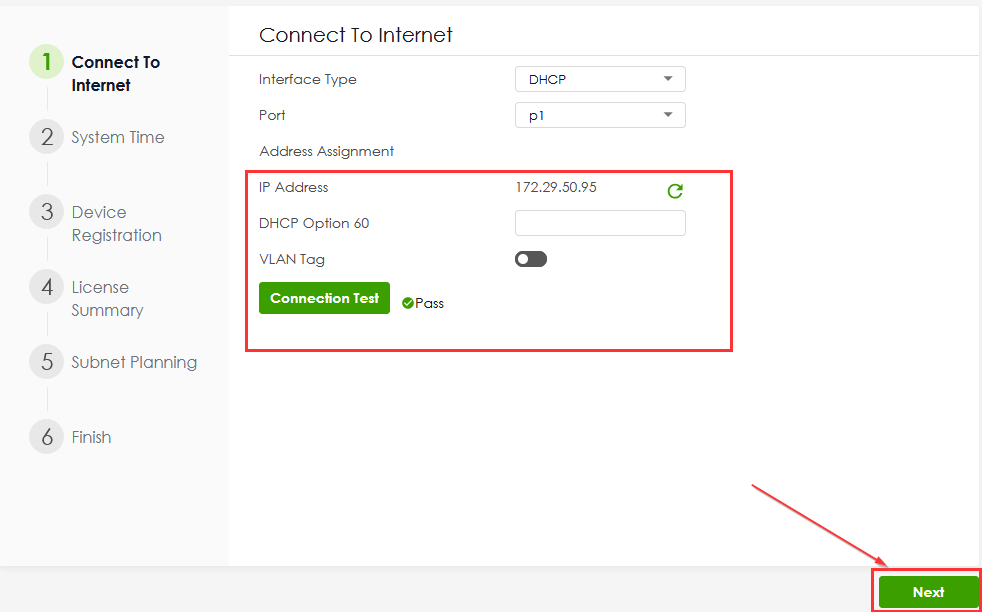Click the green Pass checkmark icon
982x612 pixels.
[x=407, y=303]
